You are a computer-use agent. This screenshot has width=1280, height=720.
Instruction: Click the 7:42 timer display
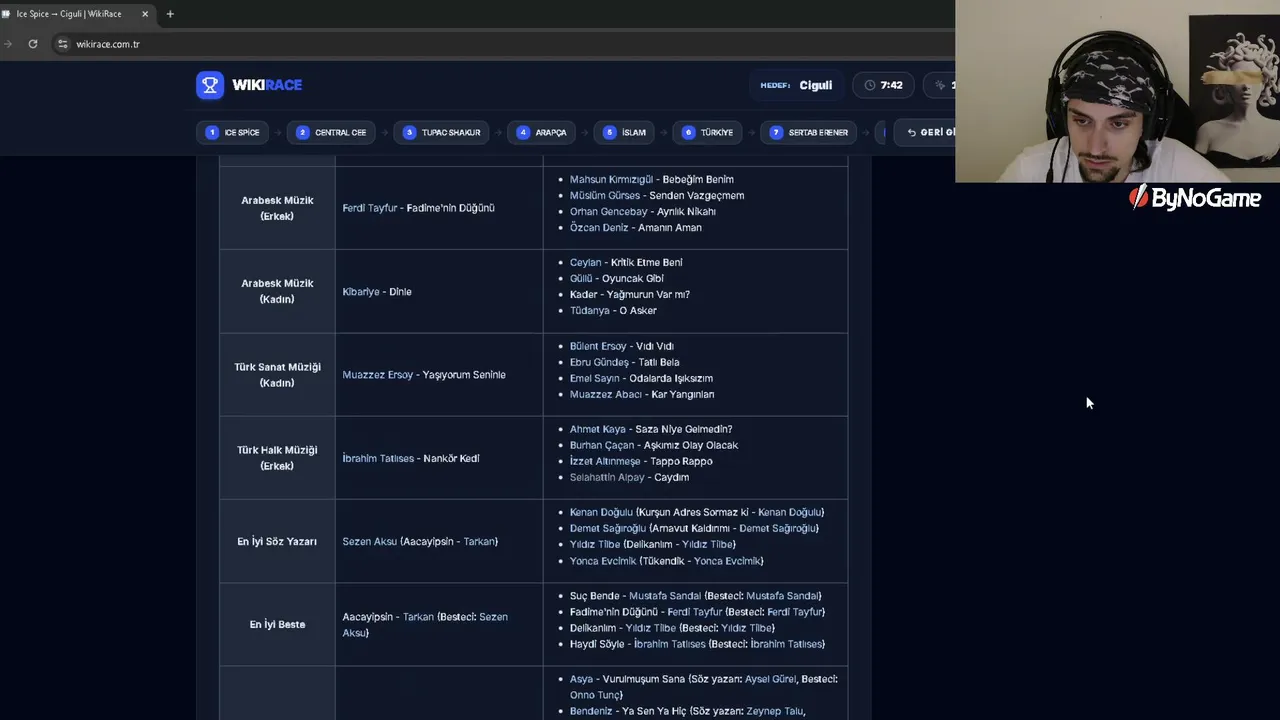[x=884, y=85]
